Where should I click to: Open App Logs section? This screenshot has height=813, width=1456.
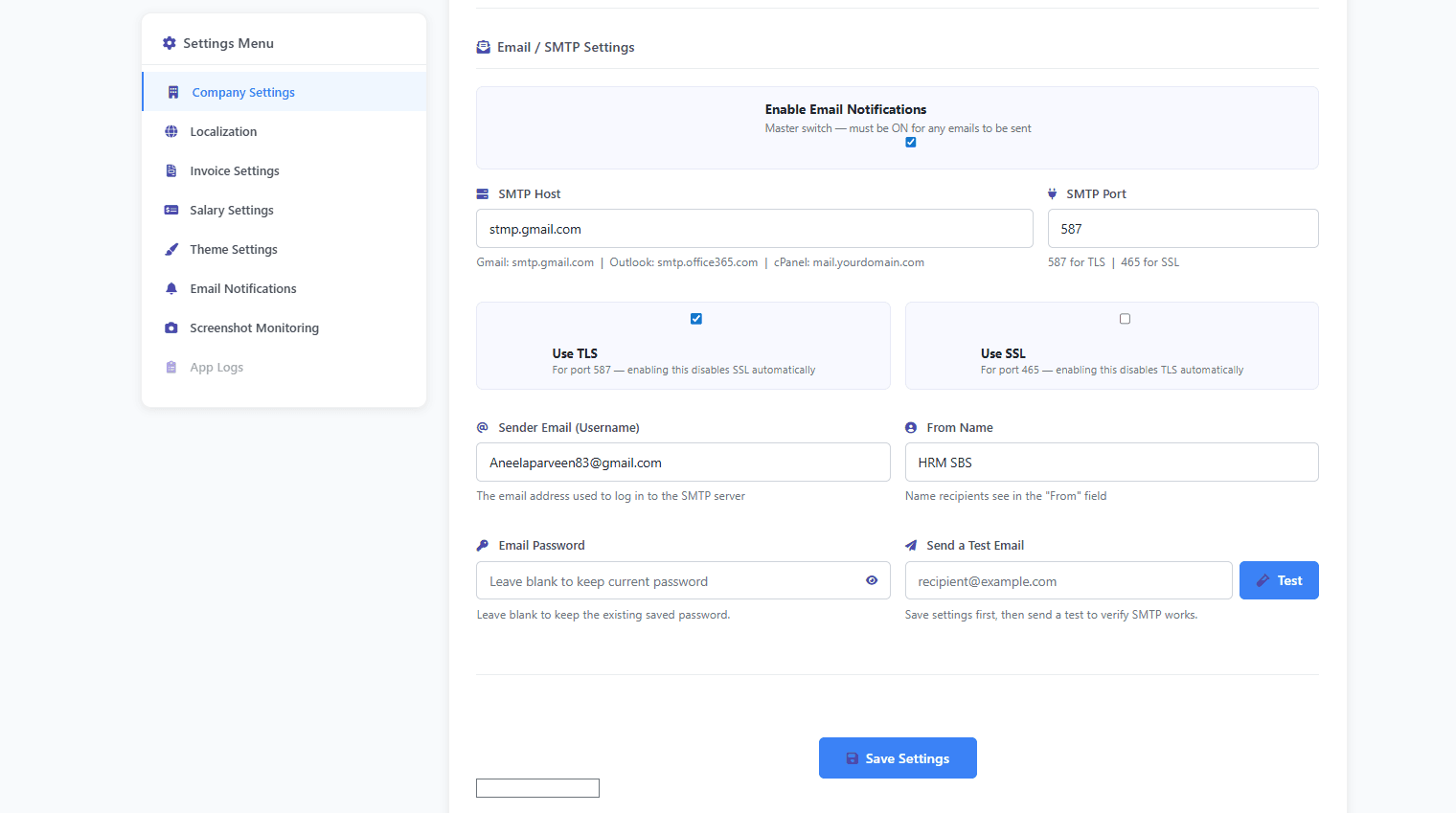[284, 367]
